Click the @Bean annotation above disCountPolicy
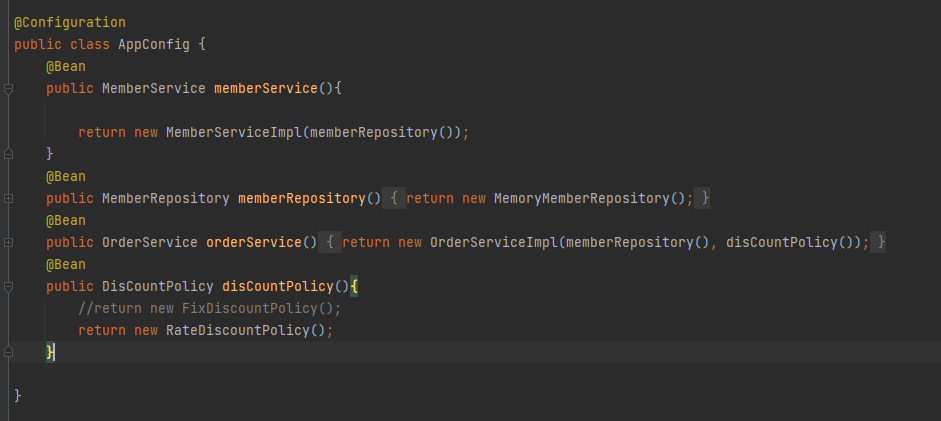This screenshot has height=421, width=941. [66, 264]
